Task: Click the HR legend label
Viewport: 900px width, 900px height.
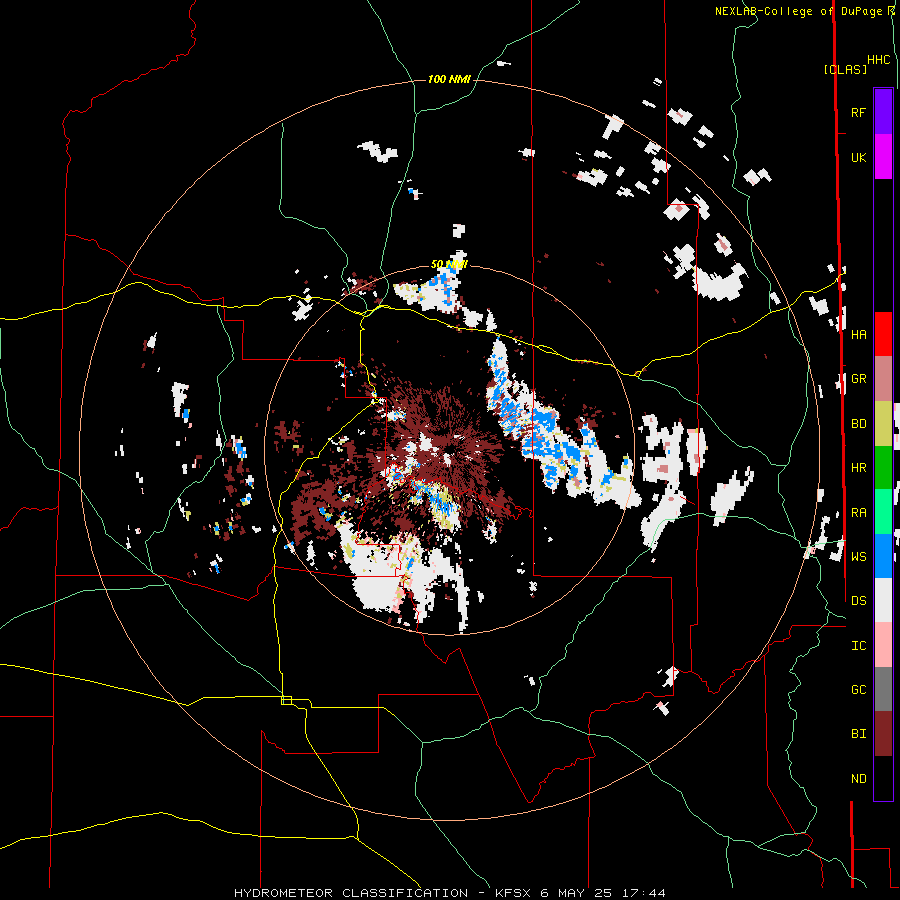Action: (858, 468)
